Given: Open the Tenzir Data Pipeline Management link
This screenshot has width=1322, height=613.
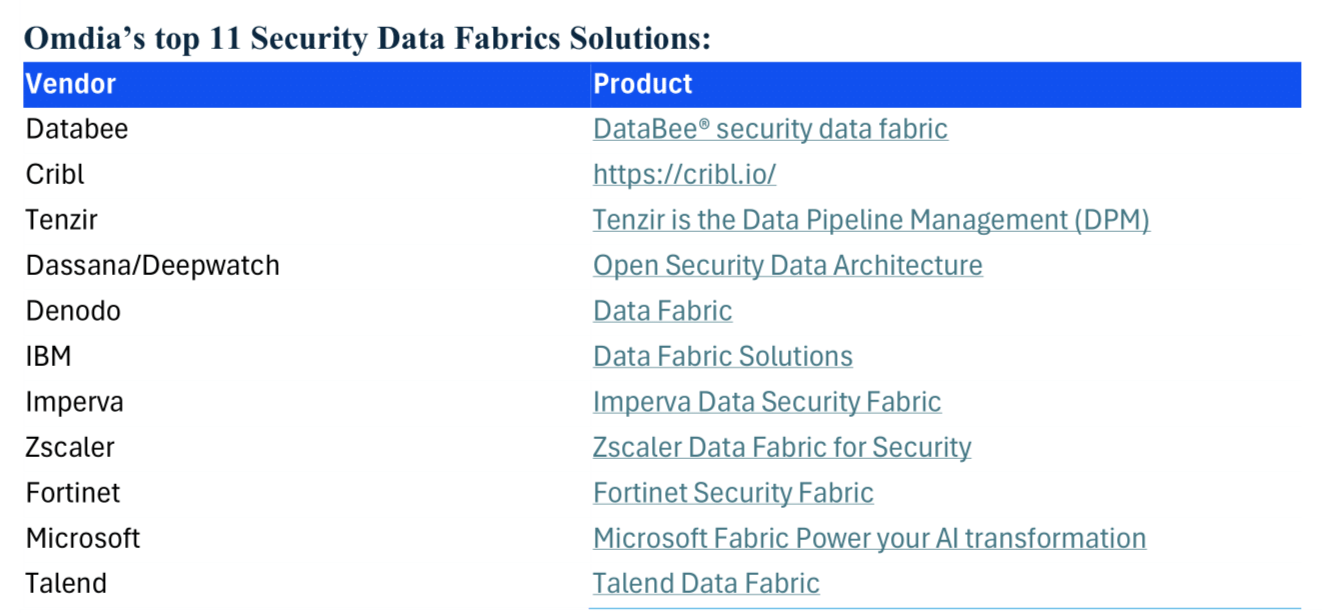Looking at the screenshot, I should [870, 220].
